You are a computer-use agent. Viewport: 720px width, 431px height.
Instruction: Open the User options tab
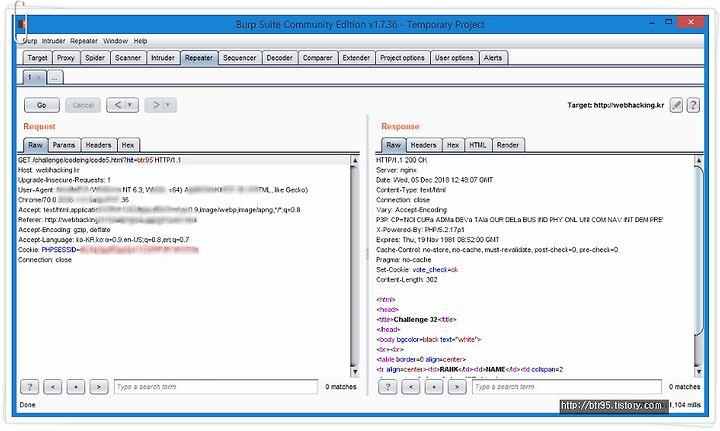[454, 58]
